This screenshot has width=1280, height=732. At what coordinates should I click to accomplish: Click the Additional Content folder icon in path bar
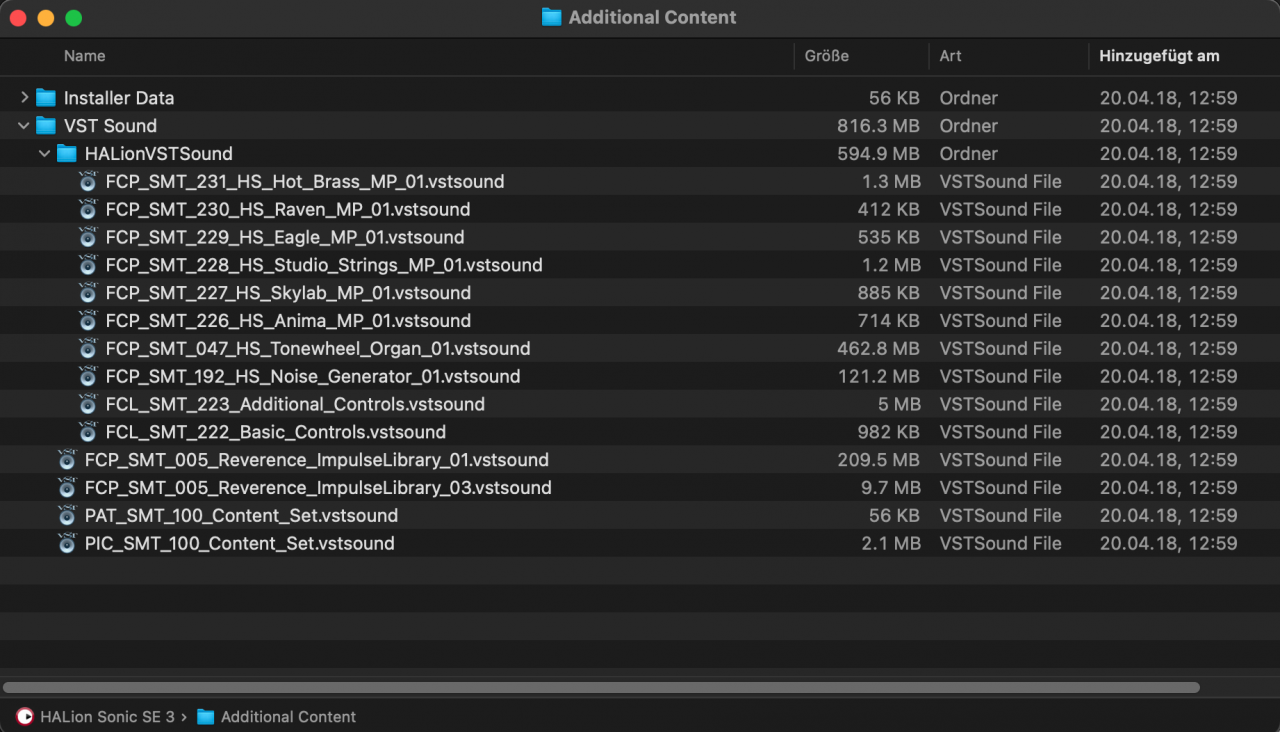206,717
